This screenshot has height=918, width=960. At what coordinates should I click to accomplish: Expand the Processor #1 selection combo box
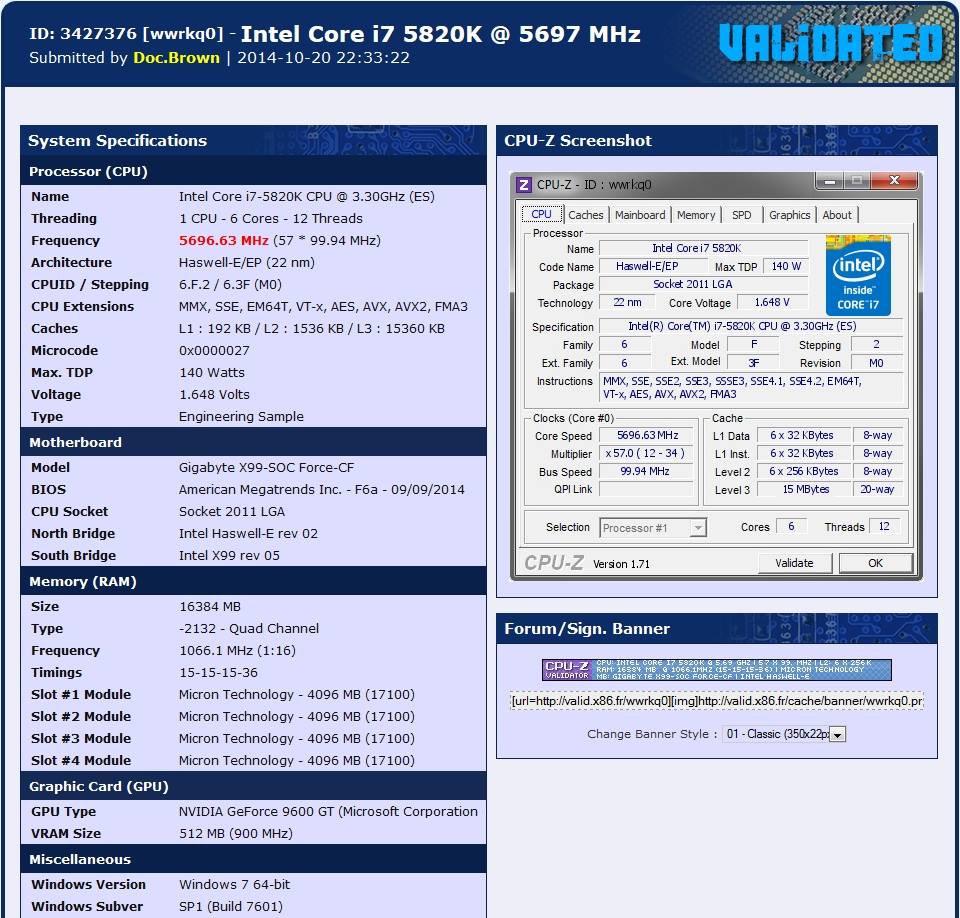[x=653, y=527]
